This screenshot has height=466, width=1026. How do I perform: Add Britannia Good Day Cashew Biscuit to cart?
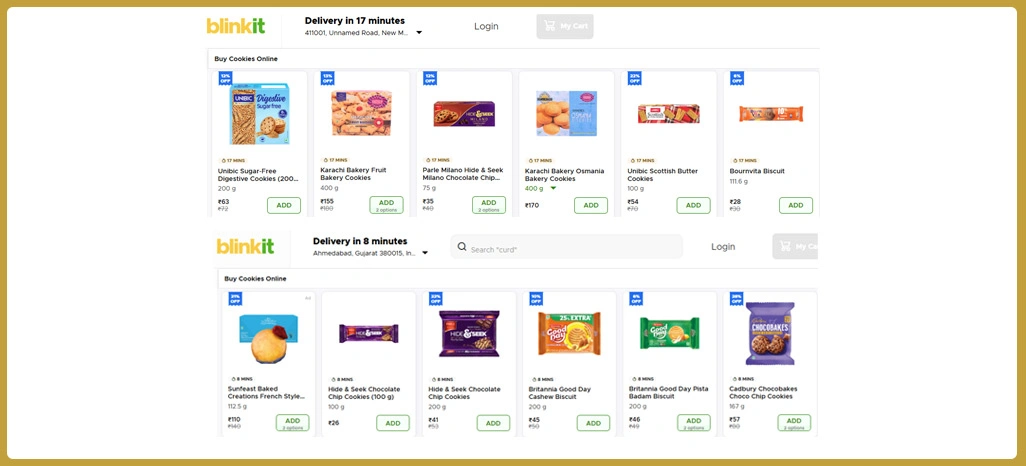coord(593,423)
